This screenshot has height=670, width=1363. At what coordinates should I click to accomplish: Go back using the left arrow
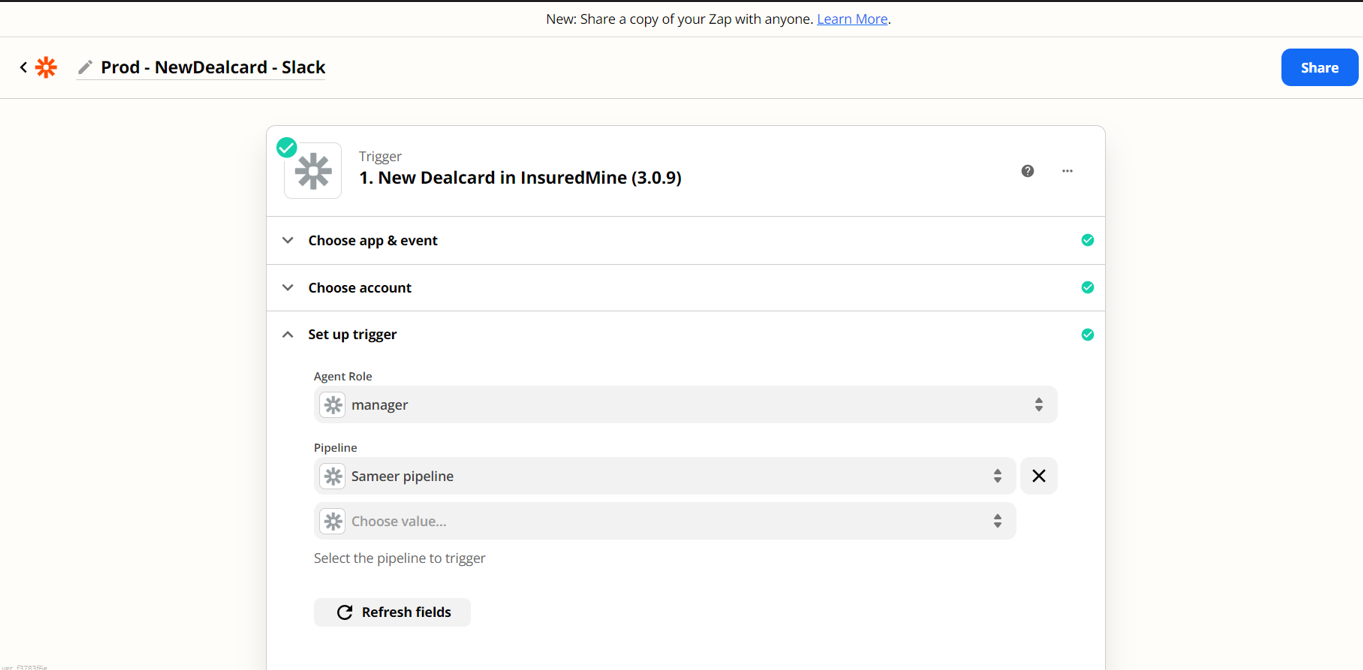click(x=23, y=67)
